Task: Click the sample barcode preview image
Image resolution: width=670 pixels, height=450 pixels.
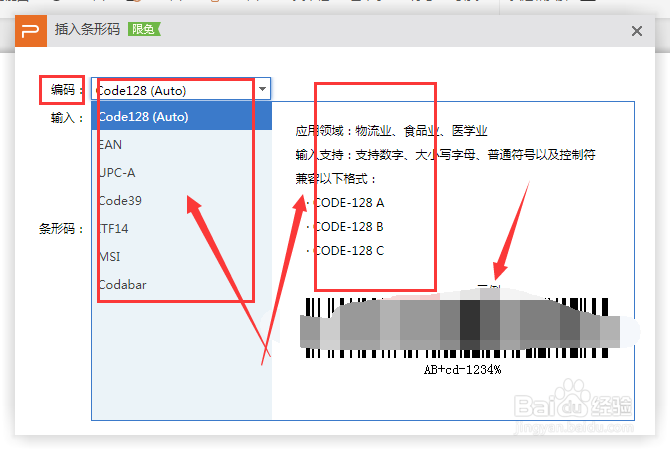Action: [457, 327]
